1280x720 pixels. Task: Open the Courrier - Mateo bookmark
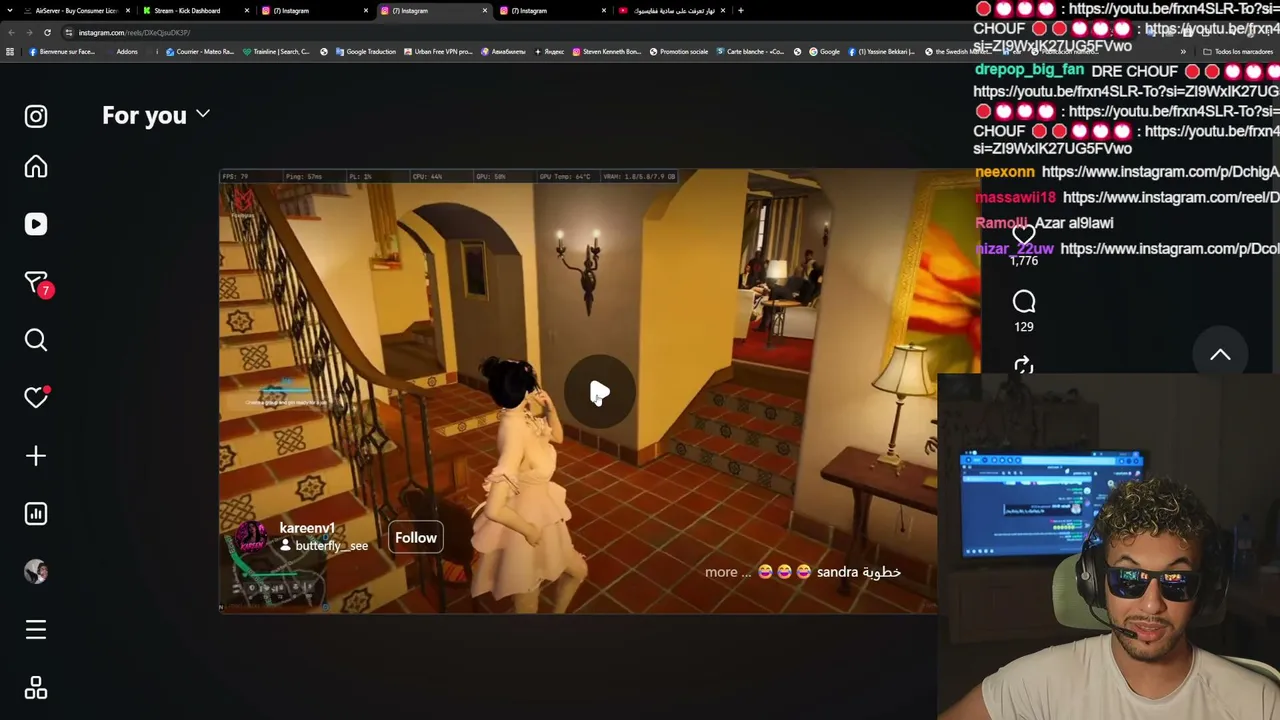(x=199, y=52)
